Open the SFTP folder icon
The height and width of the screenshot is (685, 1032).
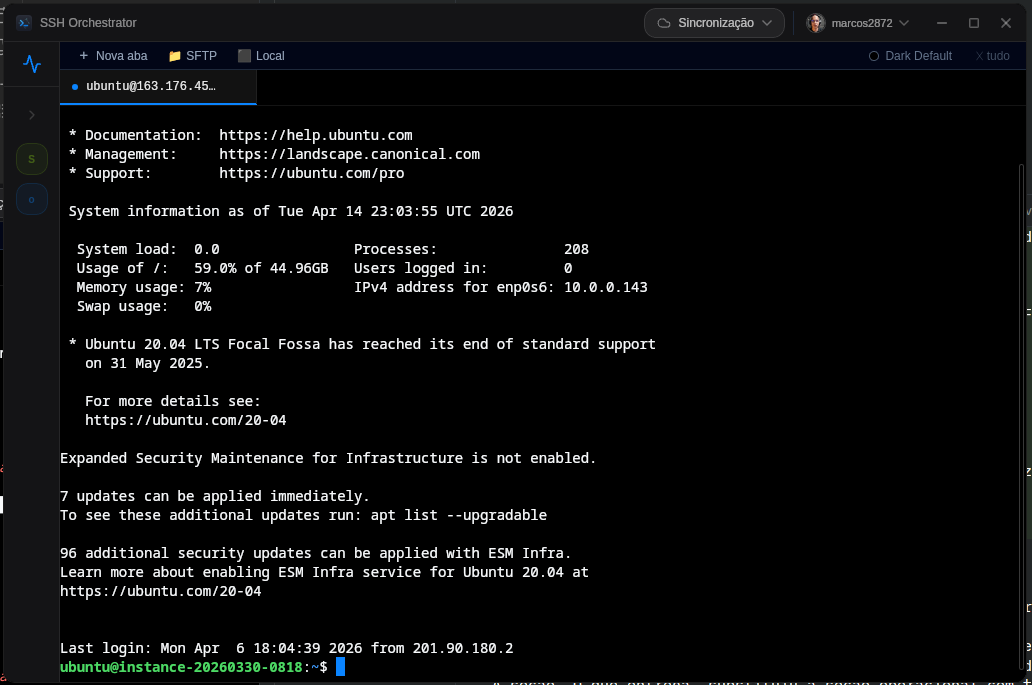coord(176,56)
